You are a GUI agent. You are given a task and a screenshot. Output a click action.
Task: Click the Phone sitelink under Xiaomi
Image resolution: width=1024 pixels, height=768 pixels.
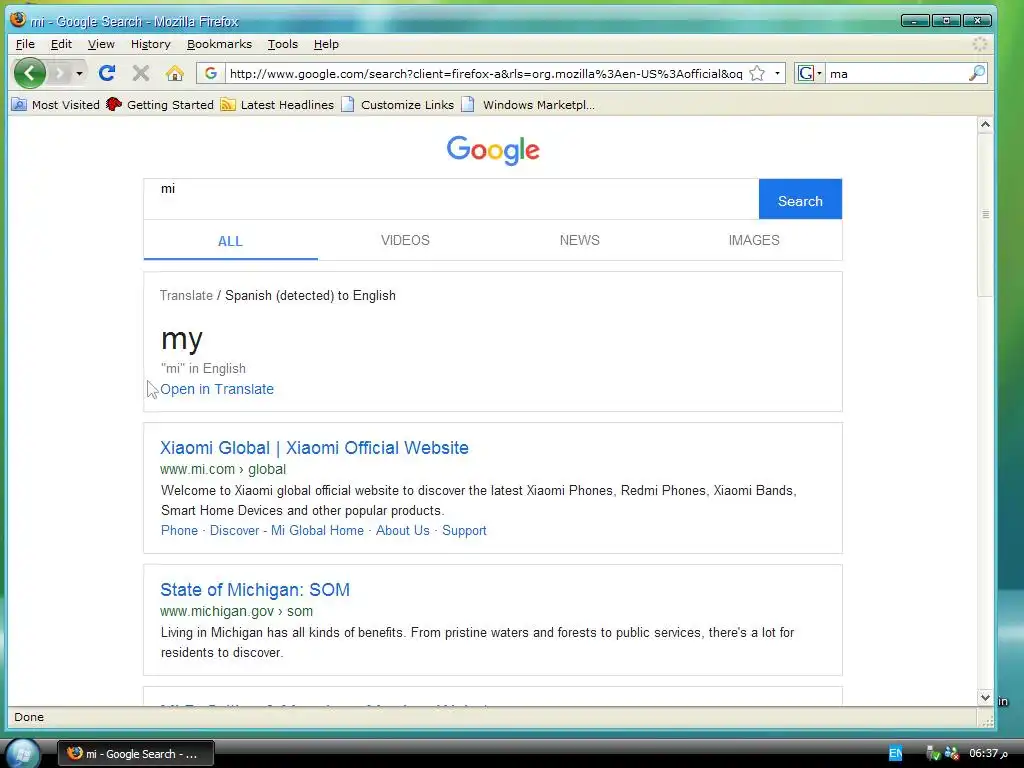(x=180, y=530)
